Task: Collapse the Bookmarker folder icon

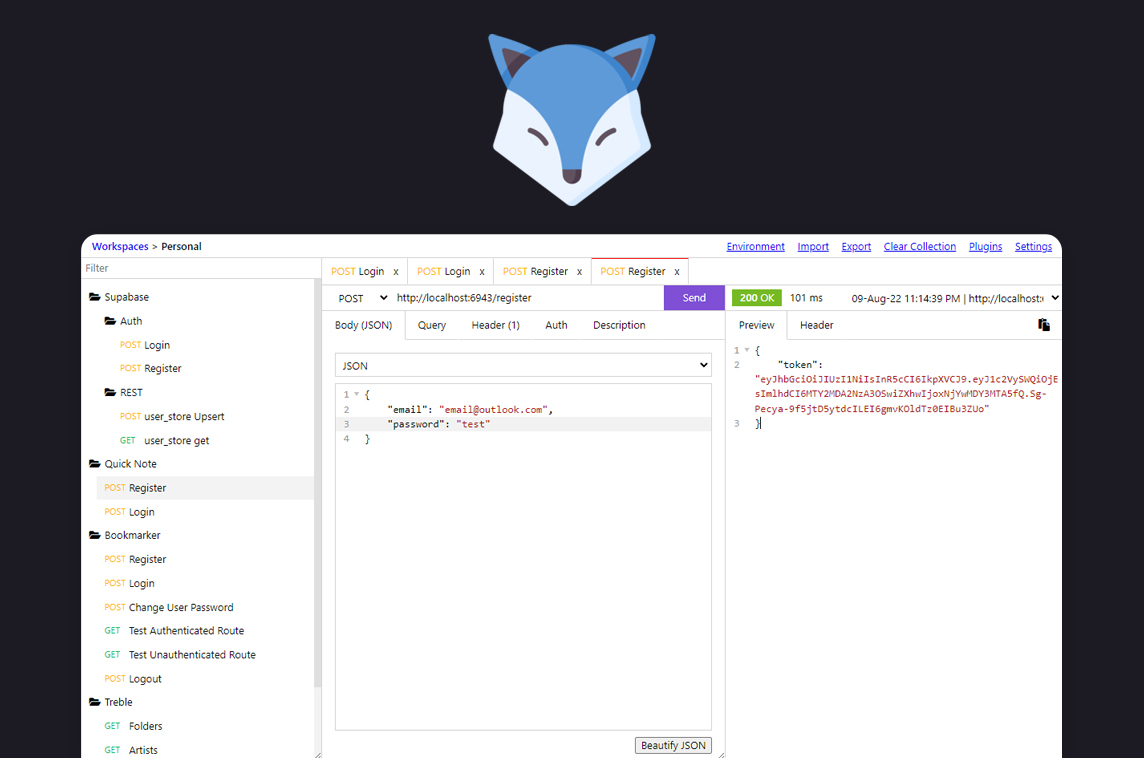Action: coord(94,535)
